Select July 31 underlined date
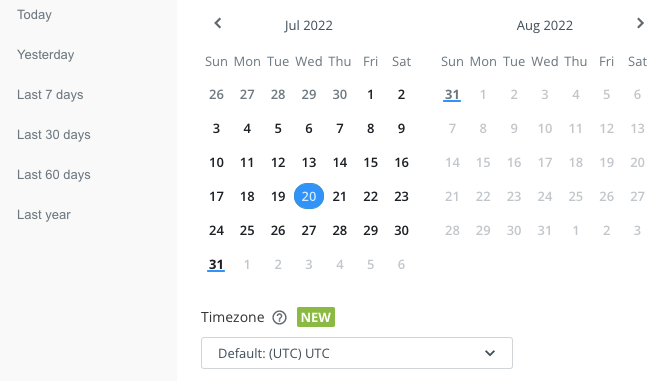 tap(216, 265)
